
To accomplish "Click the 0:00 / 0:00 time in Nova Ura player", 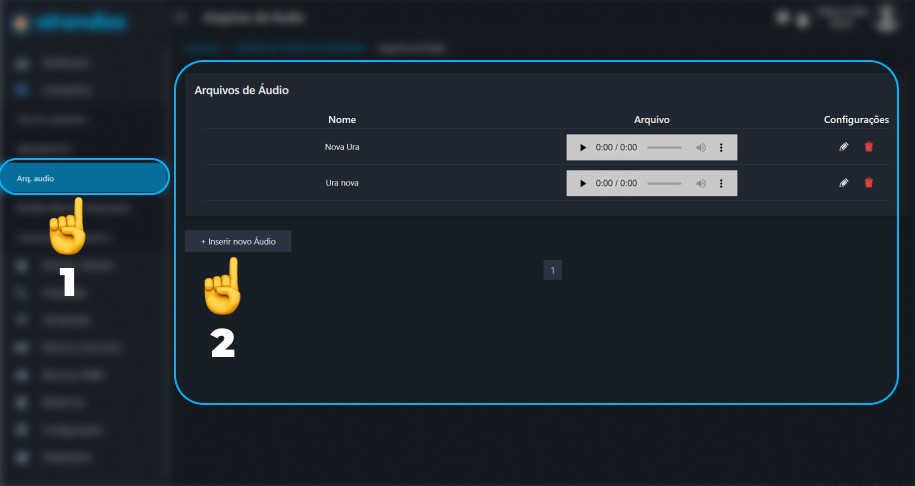I will click(x=616, y=148).
